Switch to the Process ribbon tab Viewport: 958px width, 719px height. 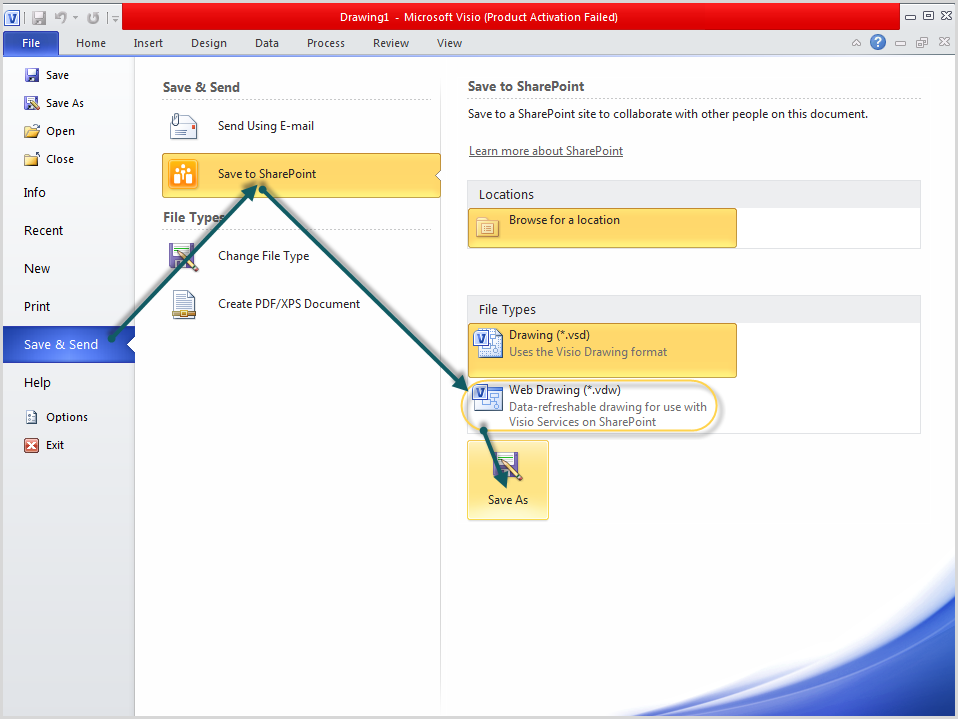326,43
